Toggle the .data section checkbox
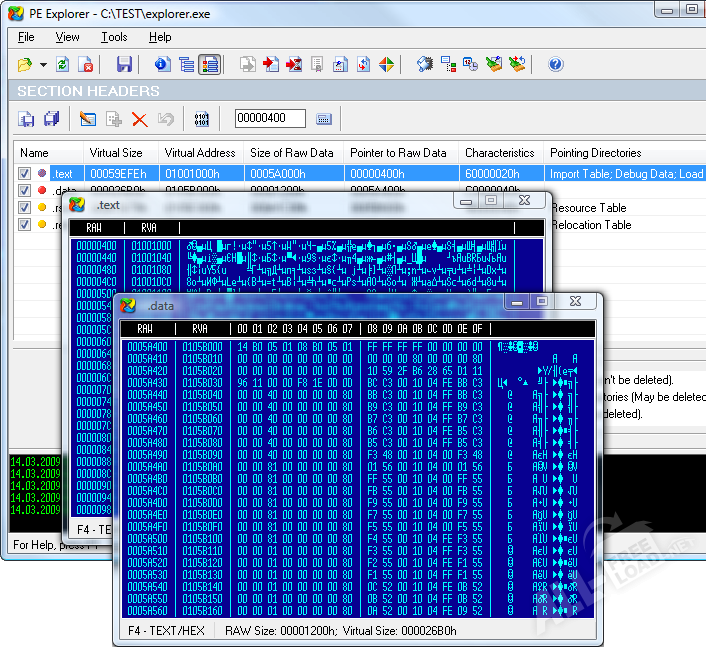 point(25,191)
